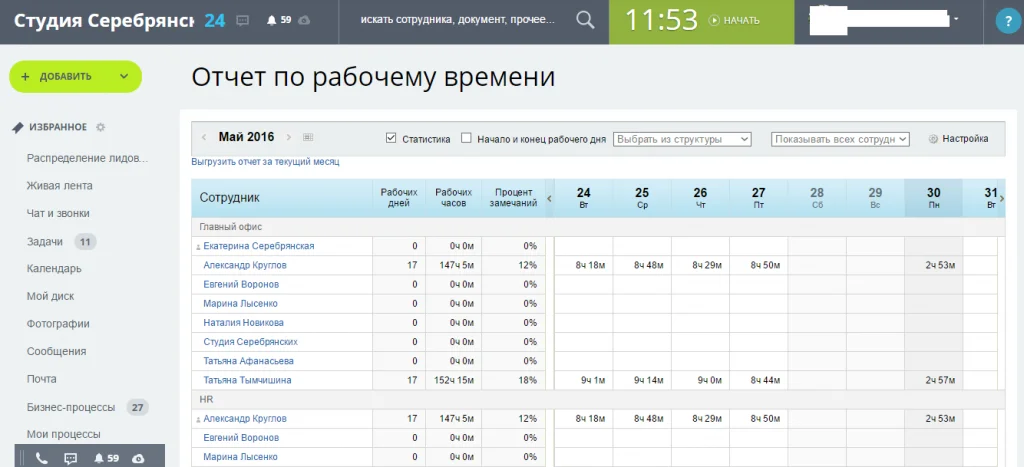Click the Выгрузить отчет за текущий месяц link
Viewport: 1024px width, 467px height.
(x=265, y=161)
